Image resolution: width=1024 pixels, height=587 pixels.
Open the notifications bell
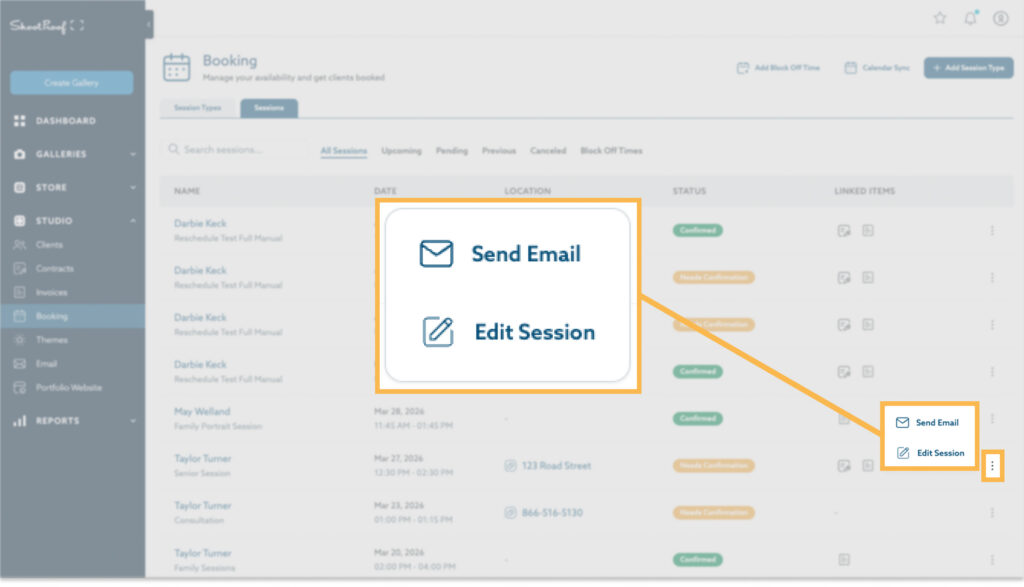tap(970, 18)
